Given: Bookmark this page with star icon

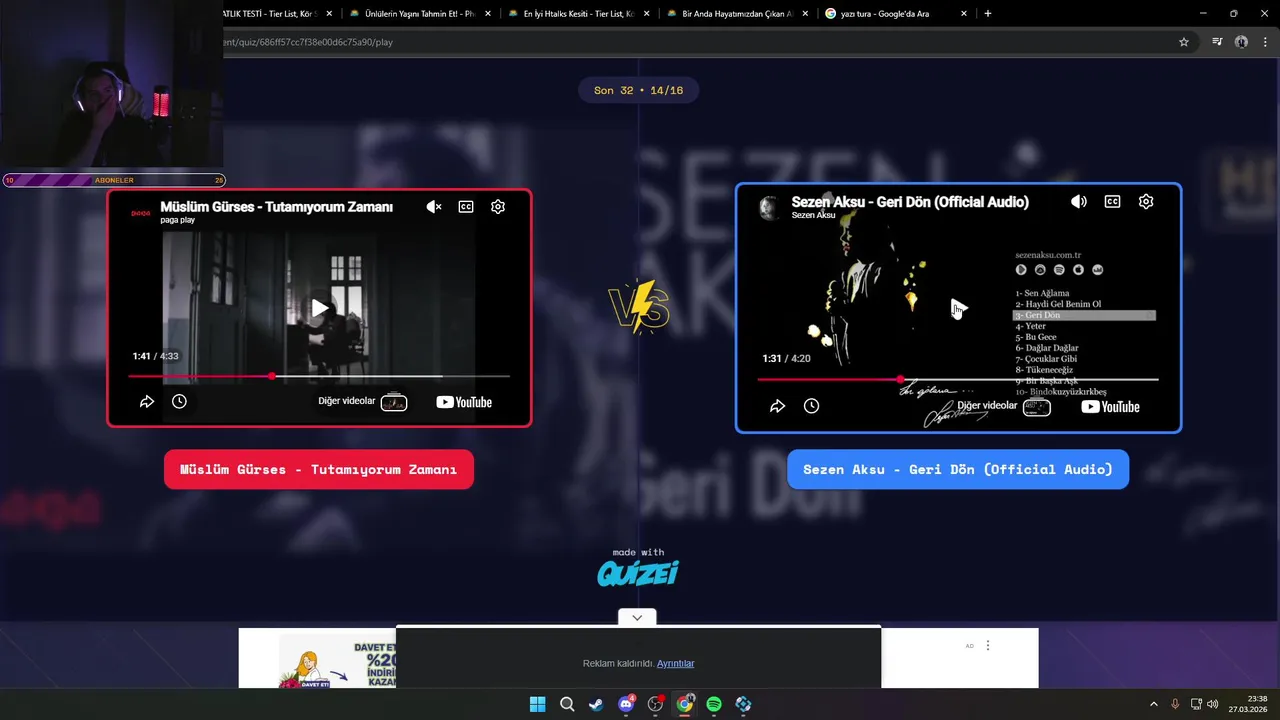Looking at the screenshot, I should pos(1184,42).
